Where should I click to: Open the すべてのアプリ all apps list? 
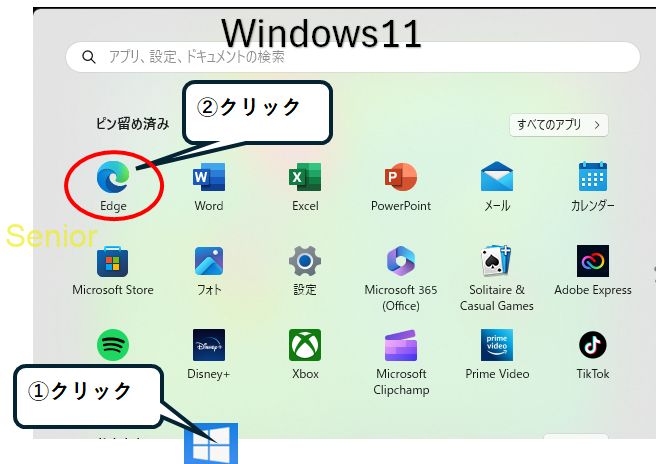(x=559, y=125)
